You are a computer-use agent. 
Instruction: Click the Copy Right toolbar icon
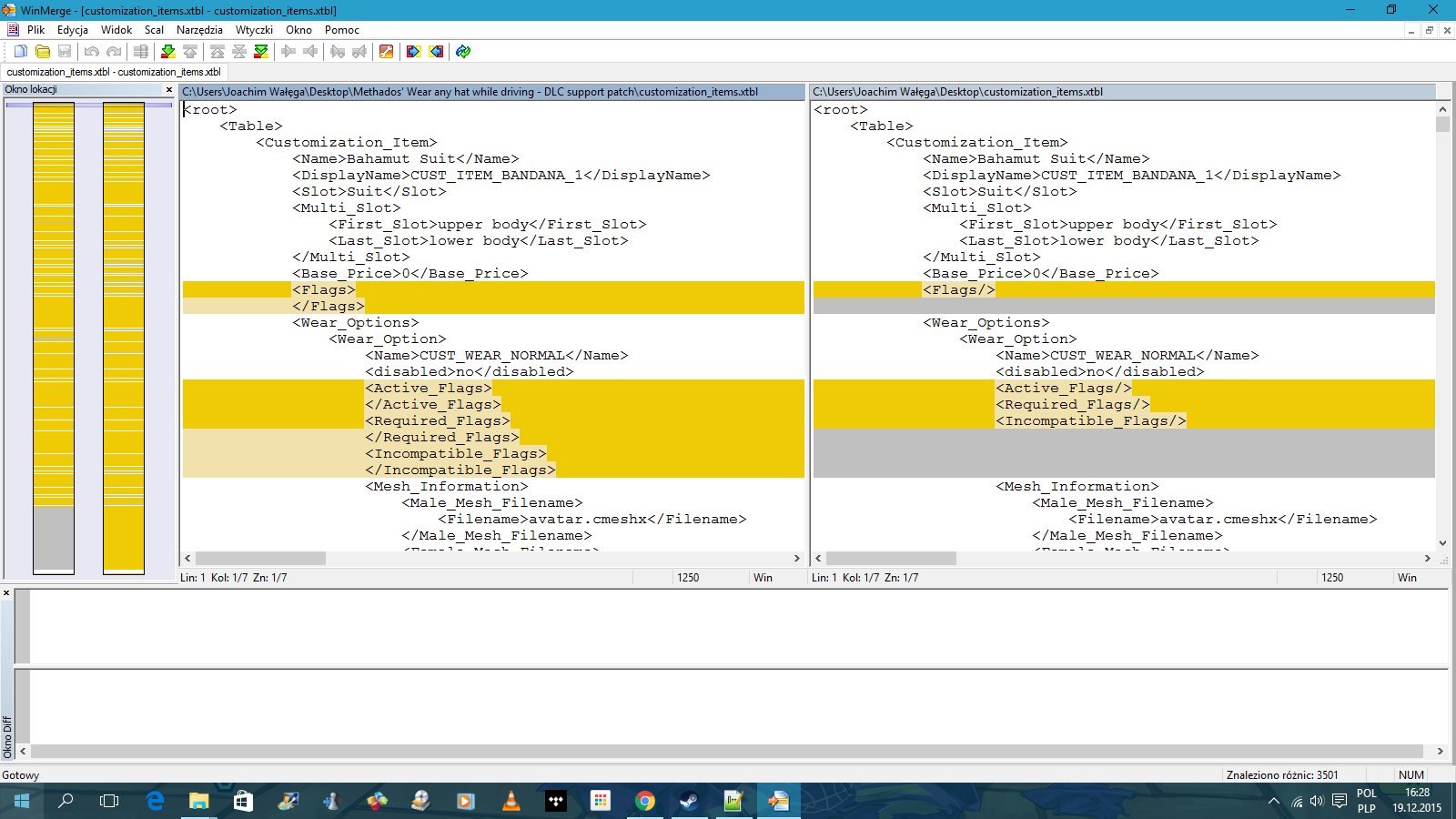tap(288, 52)
